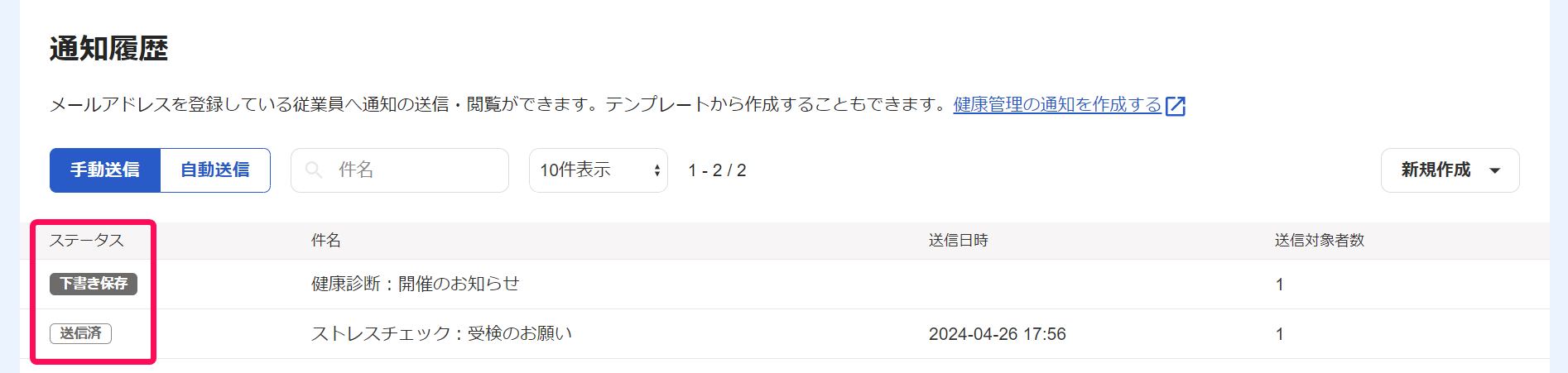Click the 送信日時 column header

click(x=959, y=241)
